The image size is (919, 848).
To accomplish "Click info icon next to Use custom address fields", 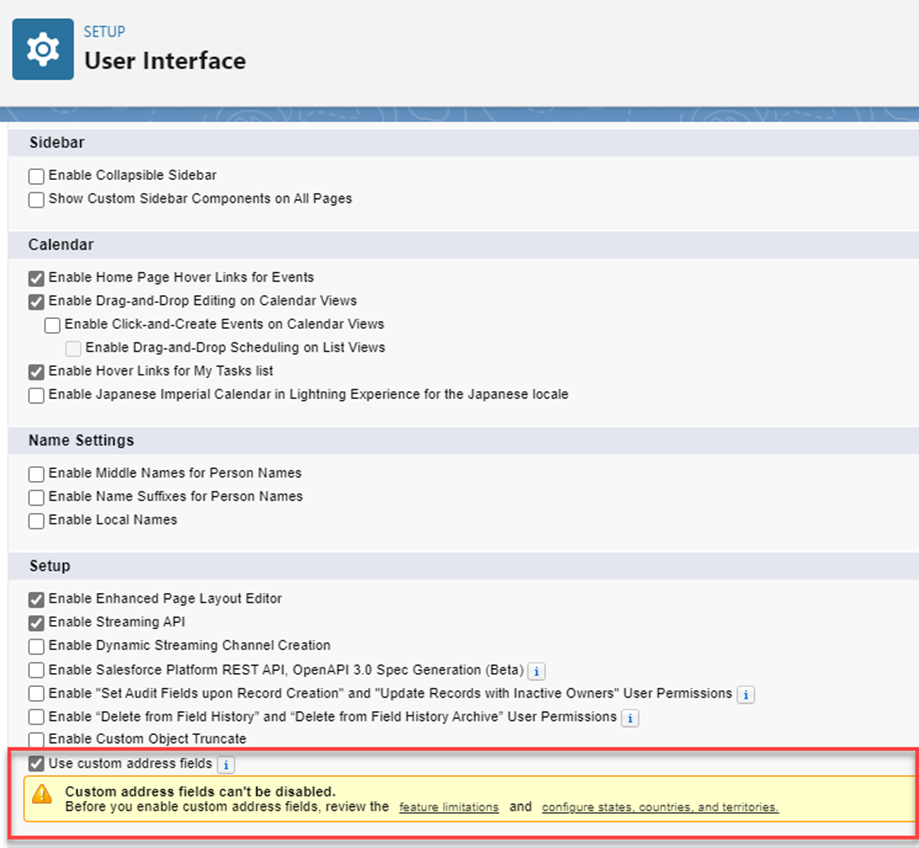I will (x=226, y=765).
